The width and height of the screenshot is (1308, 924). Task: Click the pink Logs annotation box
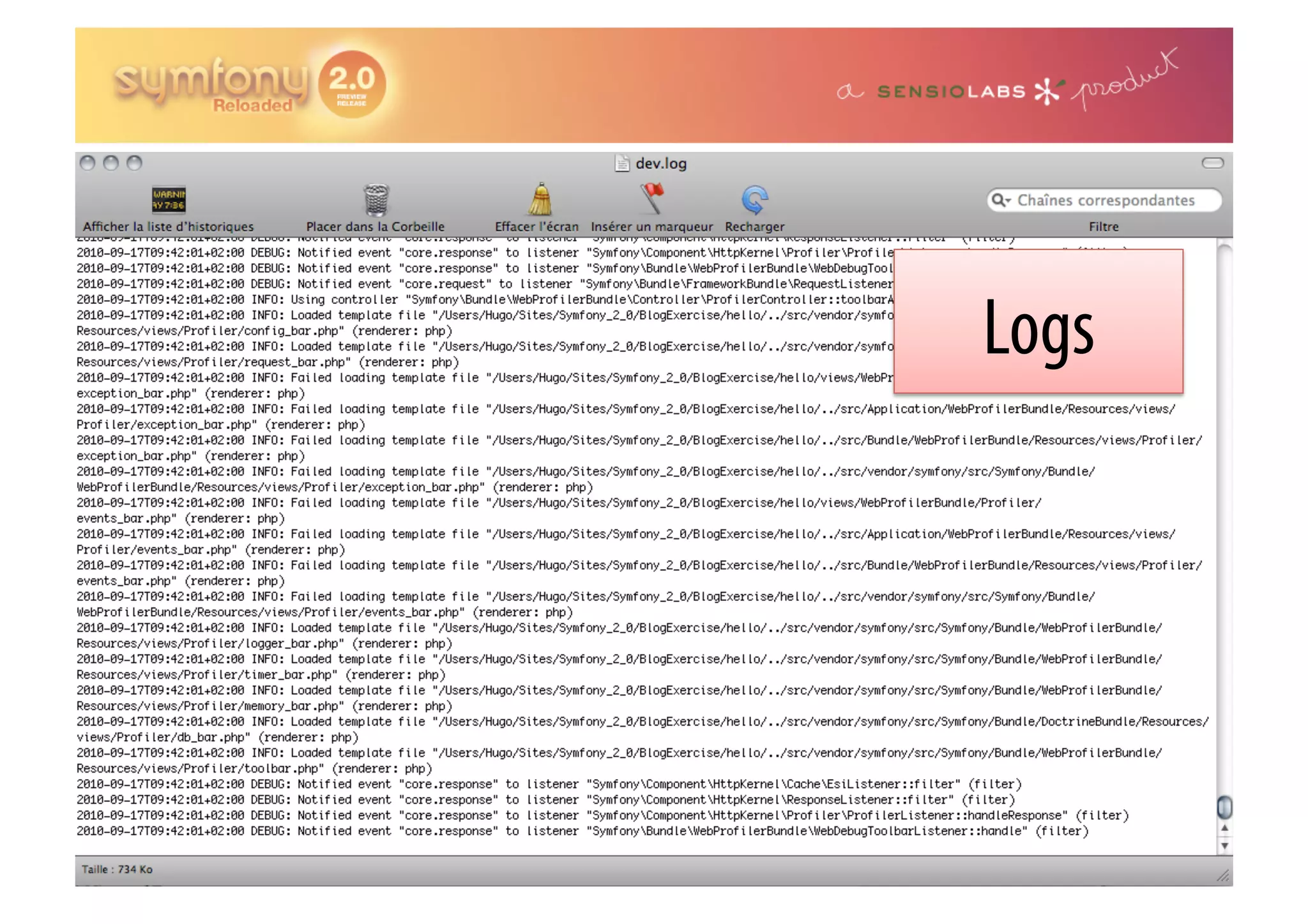(1038, 321)
